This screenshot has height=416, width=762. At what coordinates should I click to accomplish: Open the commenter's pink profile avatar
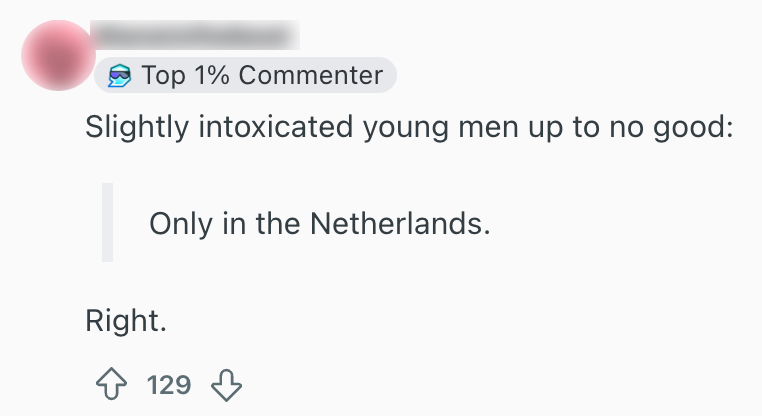tap(56, 55)
